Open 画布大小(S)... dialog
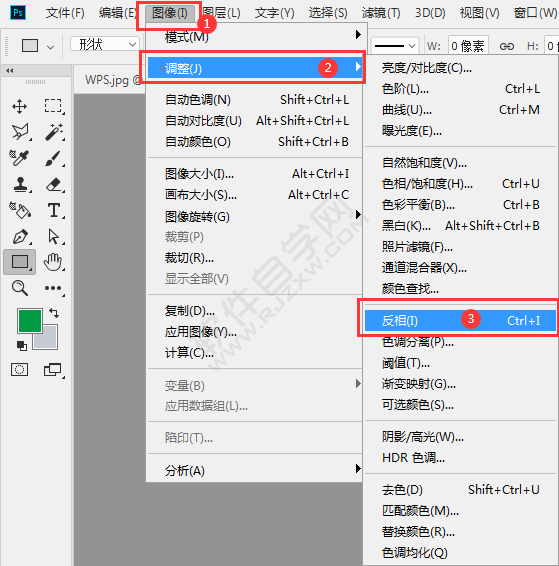Screen dimensions: 559x566 (x=255, y=195)
